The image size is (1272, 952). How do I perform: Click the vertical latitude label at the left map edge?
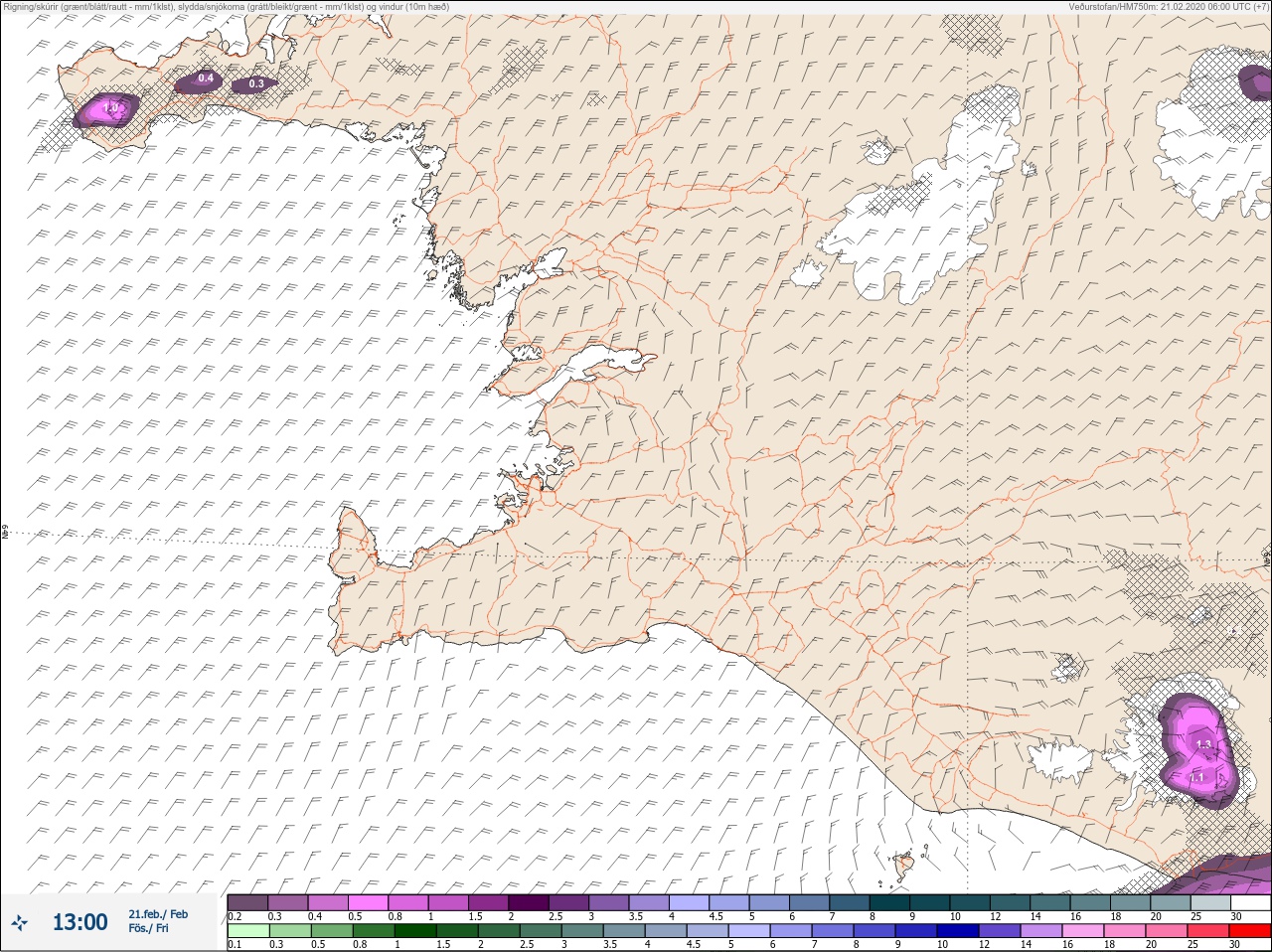point(5,533)
